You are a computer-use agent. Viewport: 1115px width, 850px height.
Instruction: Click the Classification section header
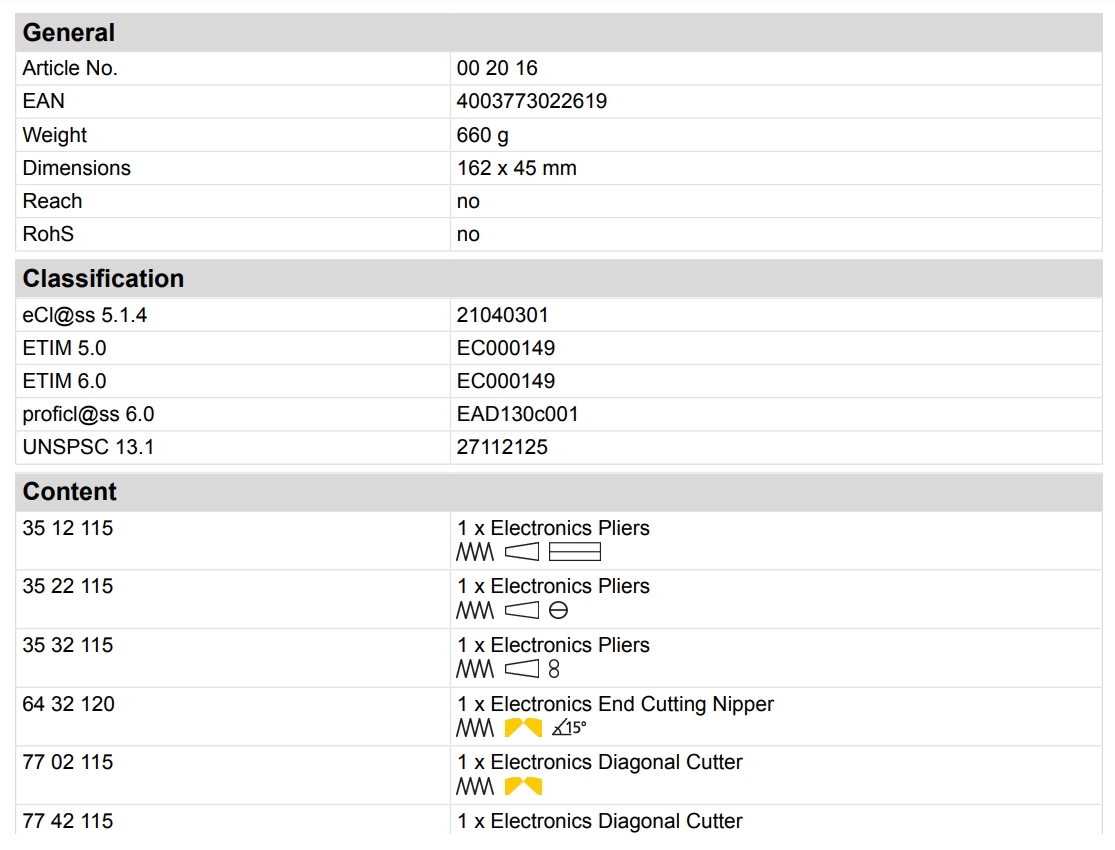coord(103,279)
